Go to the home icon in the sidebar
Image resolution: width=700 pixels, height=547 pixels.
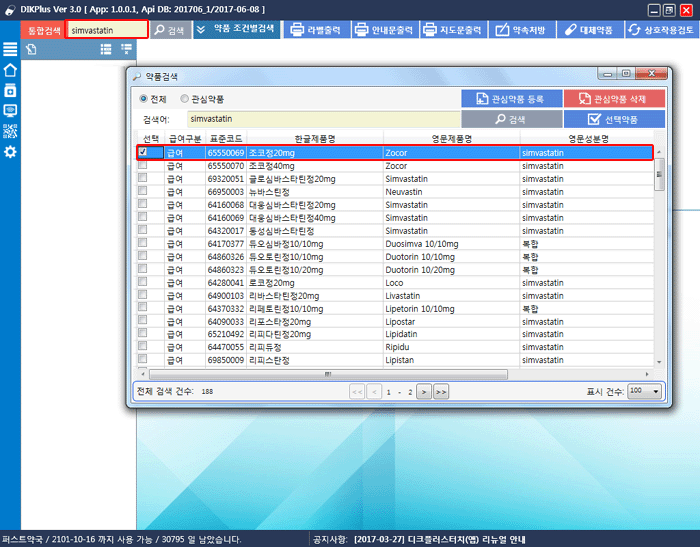[10, 70]
